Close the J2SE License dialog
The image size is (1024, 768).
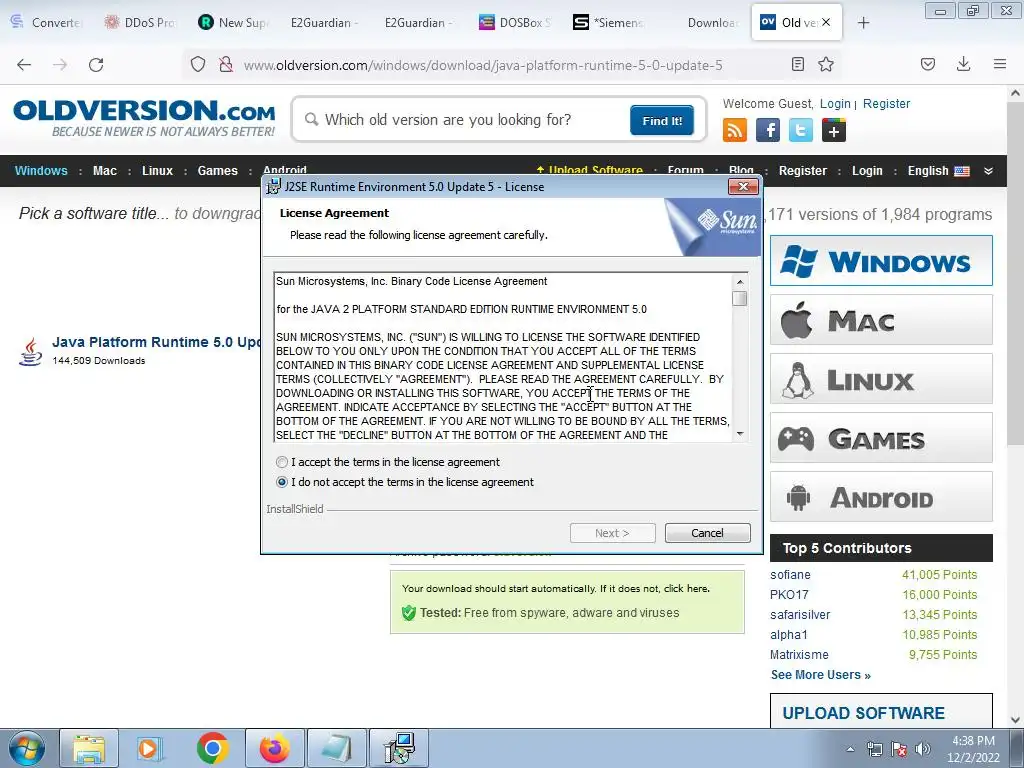tap(743, 187)
